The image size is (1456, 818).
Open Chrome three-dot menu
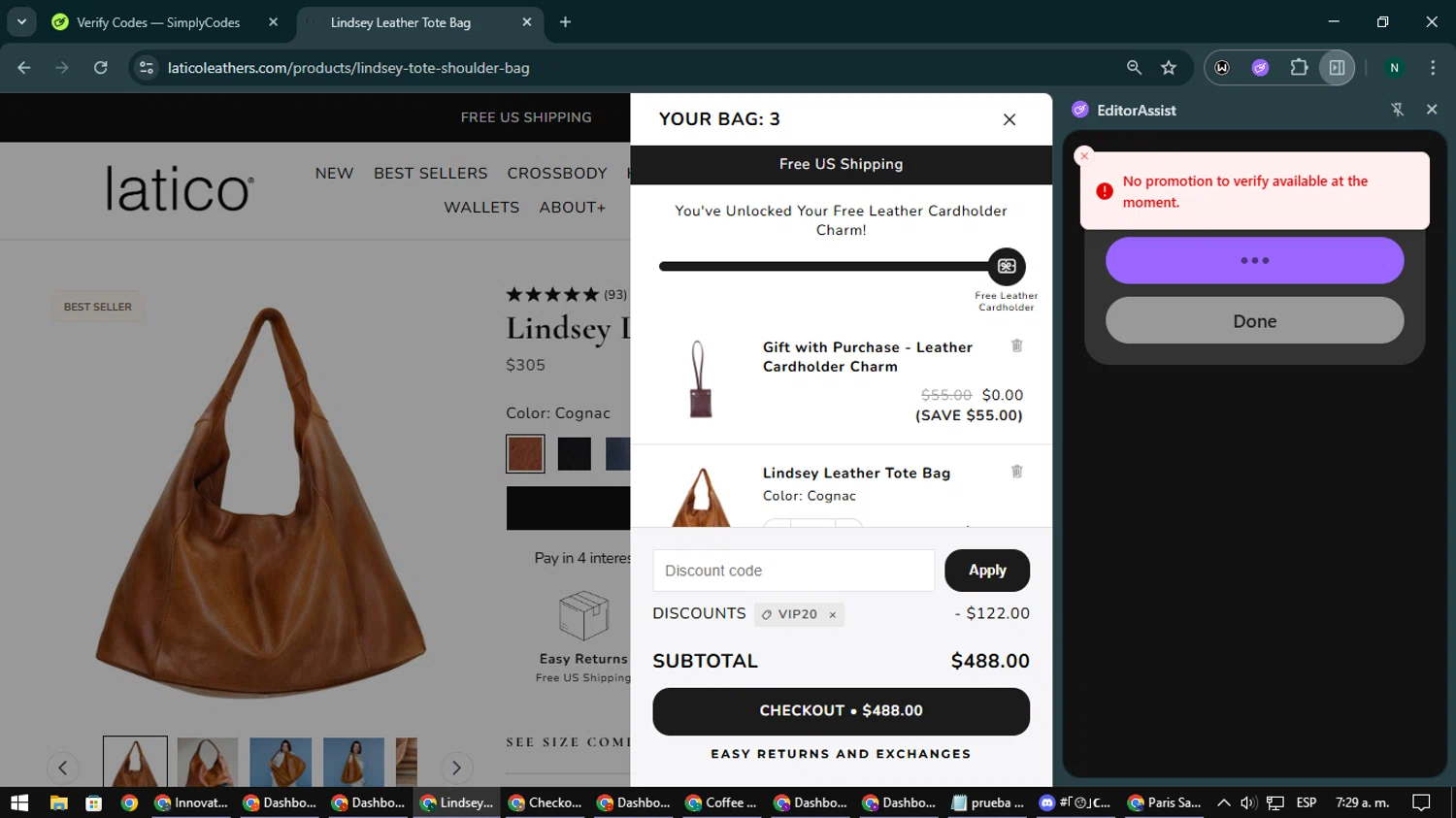point(1433,68)
